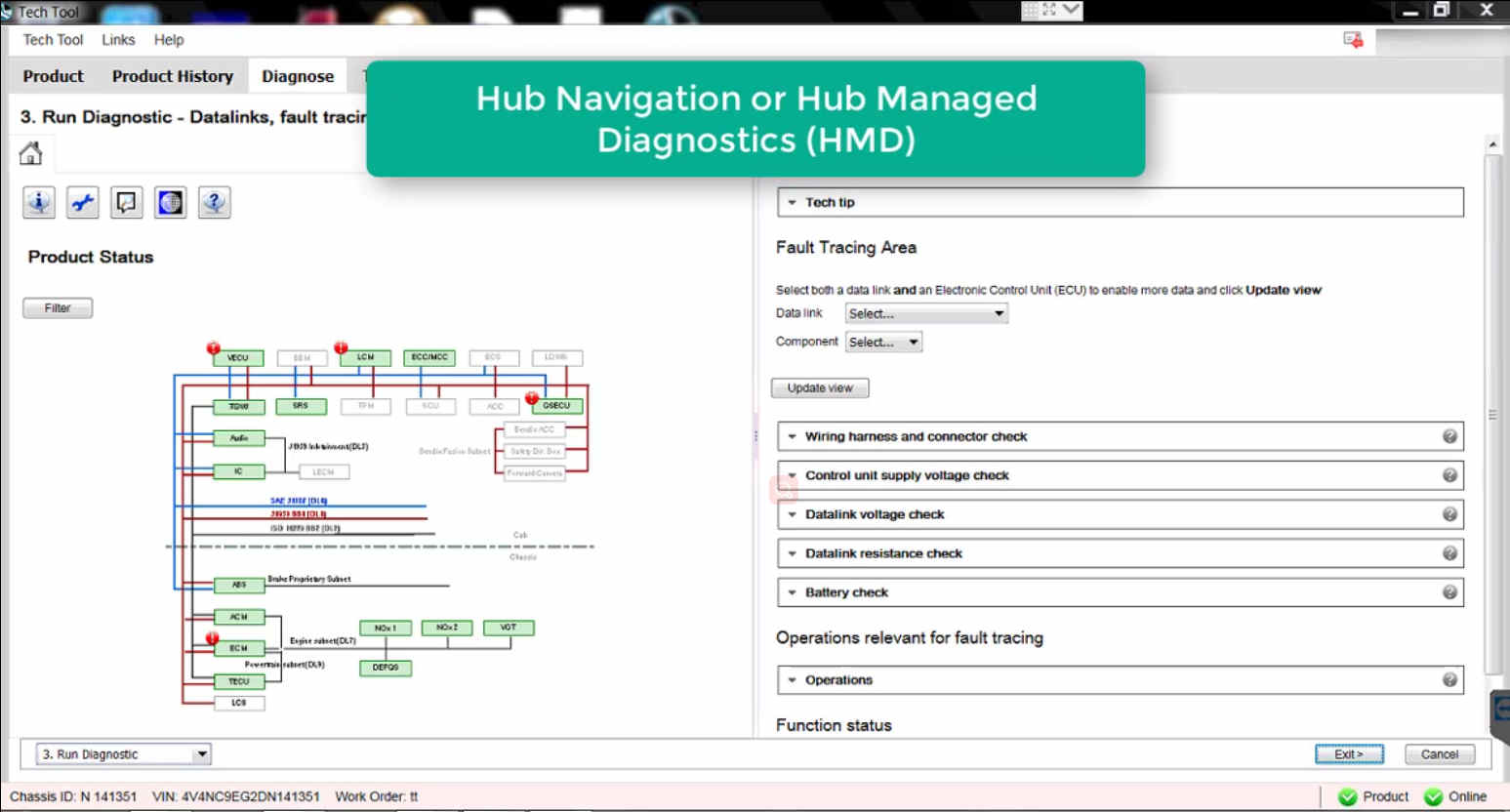Select the ACM node in diagram
This screenshot has width=1510, height=812.
[x=239, y=617]
